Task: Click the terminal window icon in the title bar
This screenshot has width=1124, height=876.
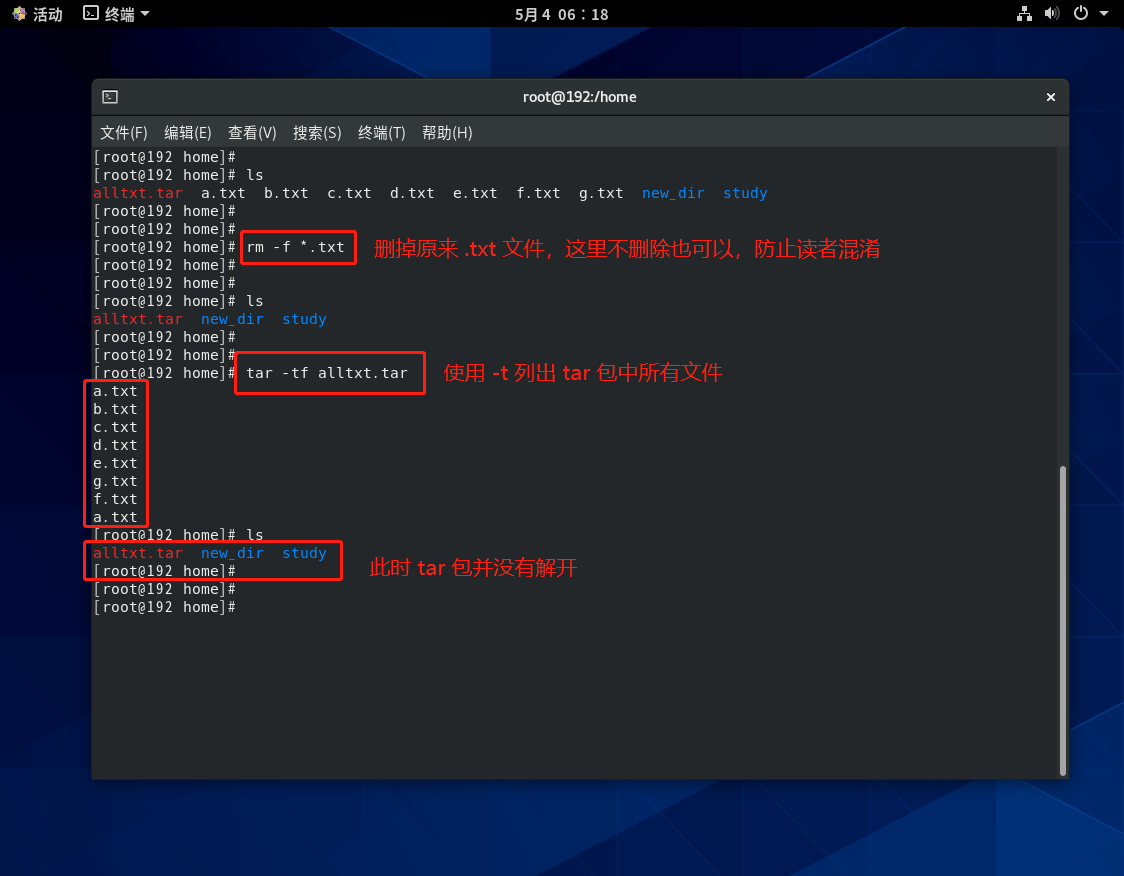Action: click(x=110, y=97)
